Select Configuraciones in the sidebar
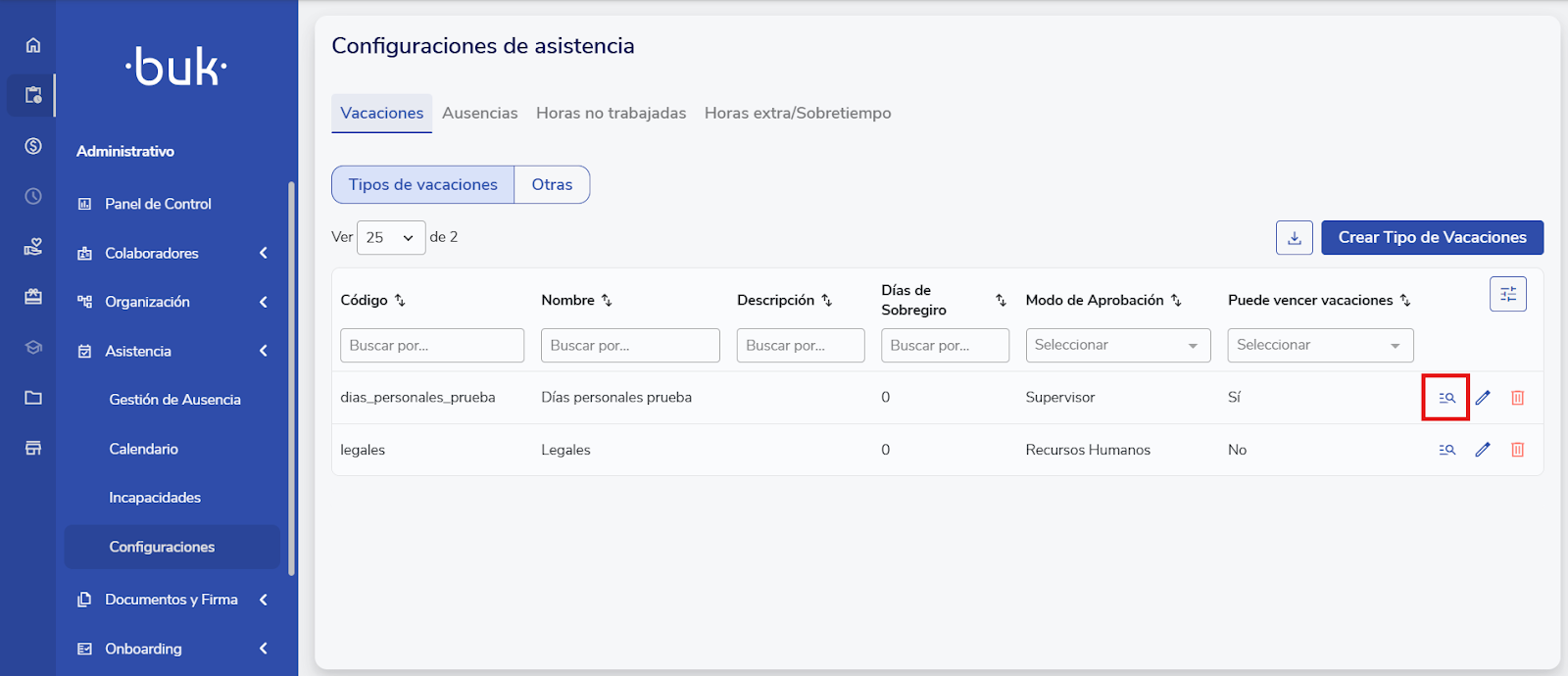Viewport: 1568px width, 676px height. 172,547
